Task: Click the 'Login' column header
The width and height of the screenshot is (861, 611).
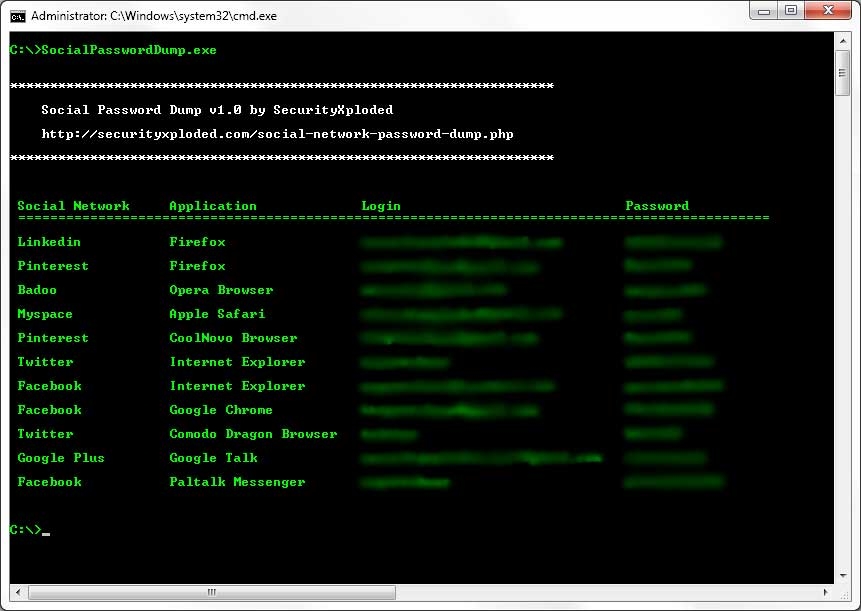Action: [381, 206]
